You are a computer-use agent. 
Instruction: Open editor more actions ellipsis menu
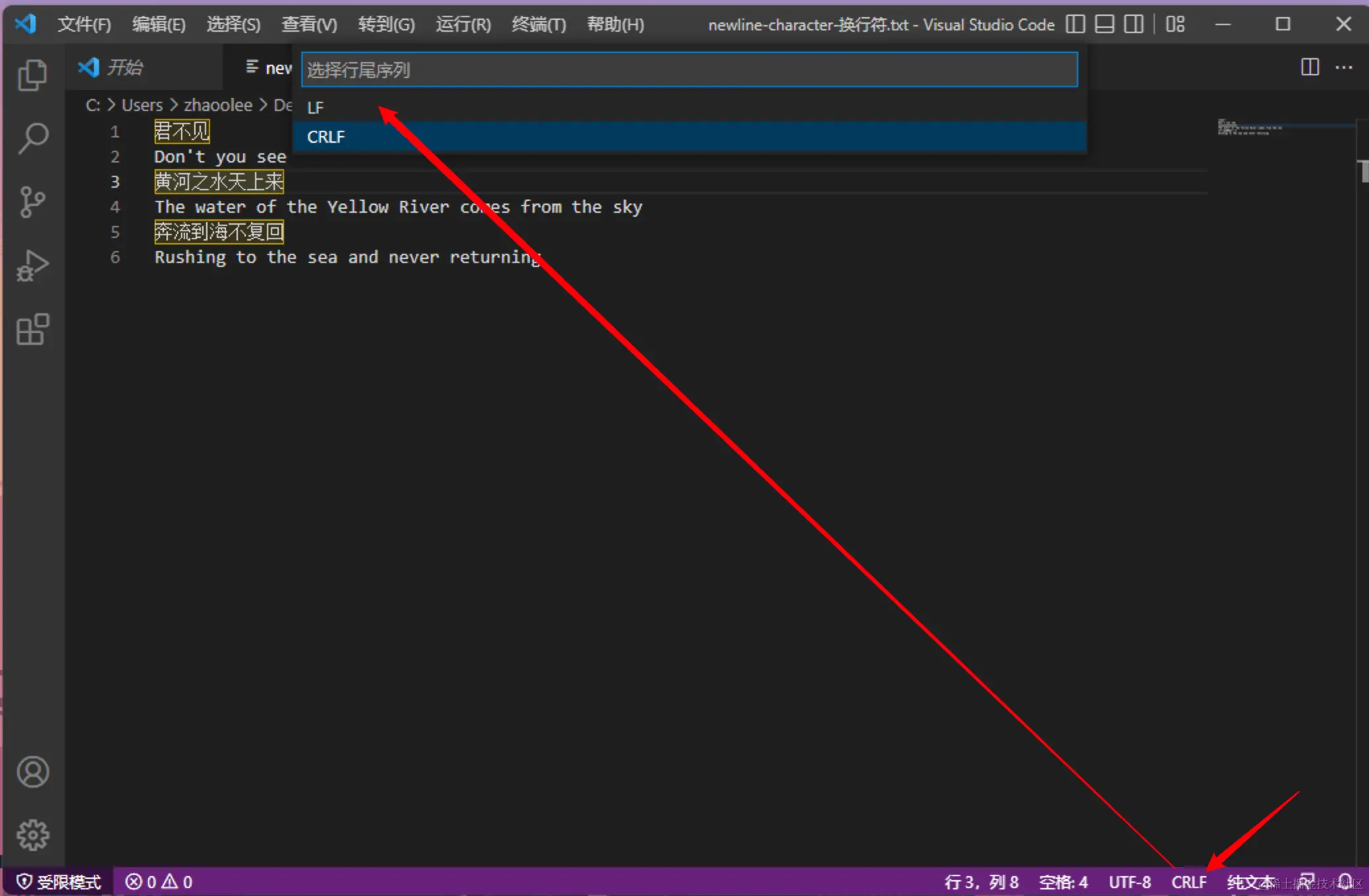(1343, 67)
